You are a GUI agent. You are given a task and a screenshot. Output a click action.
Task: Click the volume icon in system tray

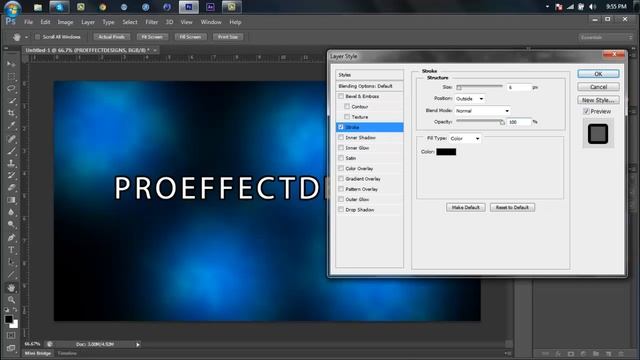click(x=593, y=7)
